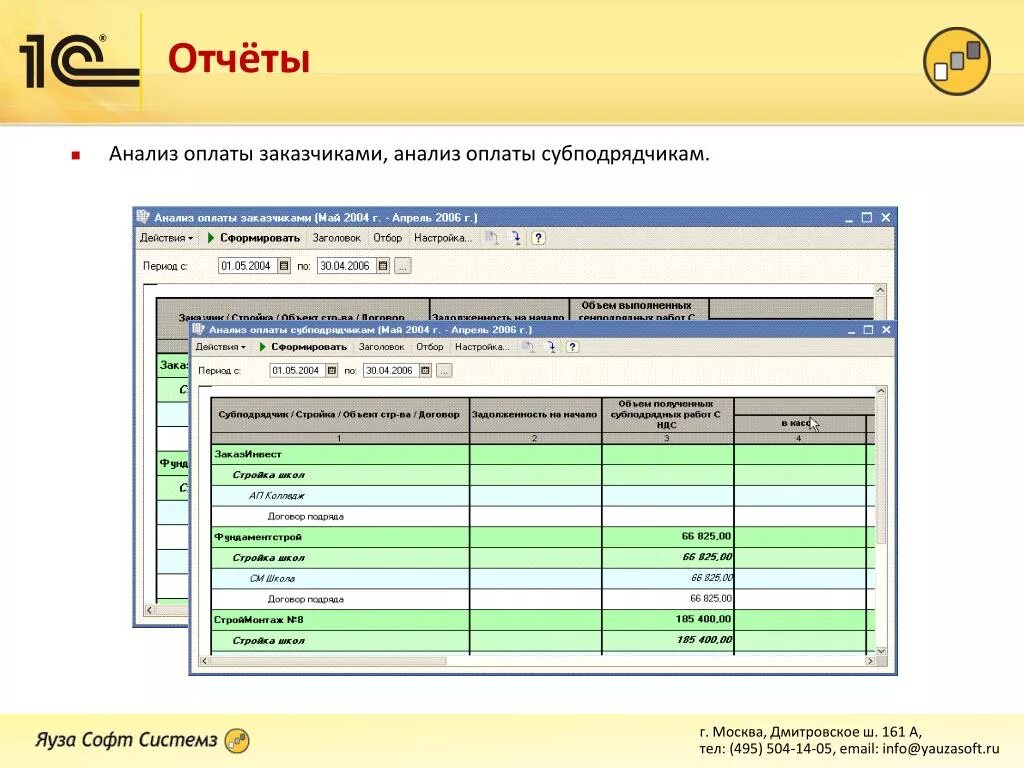Click round Yauza Soft emblem at top right
Image resolution: width=1024 pixels, height=768 pixels.
pos(957,61)
